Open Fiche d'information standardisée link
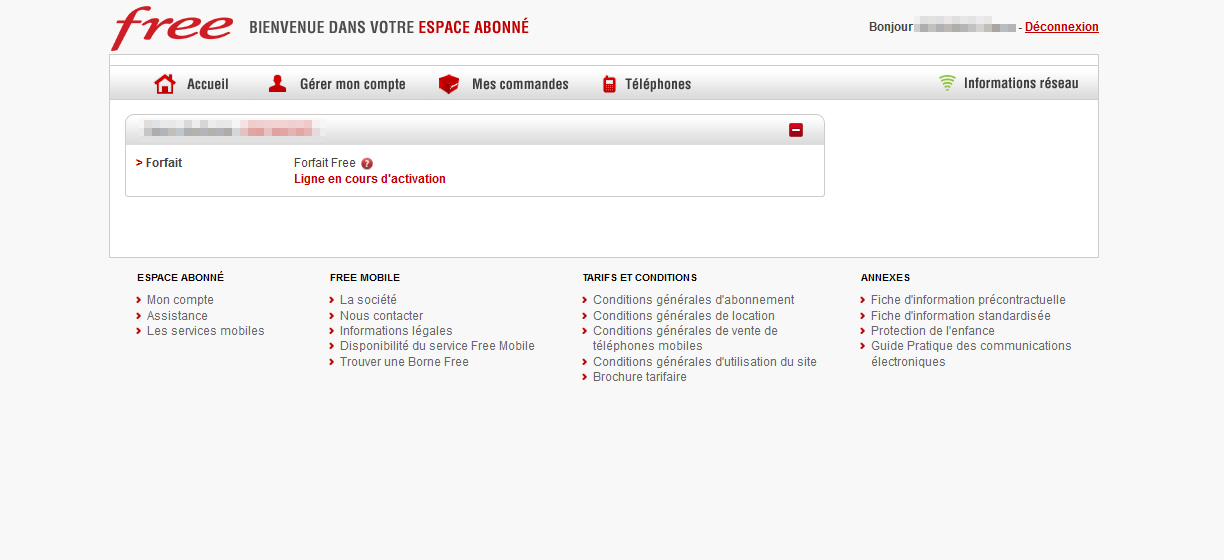 (x=961, y=316)
